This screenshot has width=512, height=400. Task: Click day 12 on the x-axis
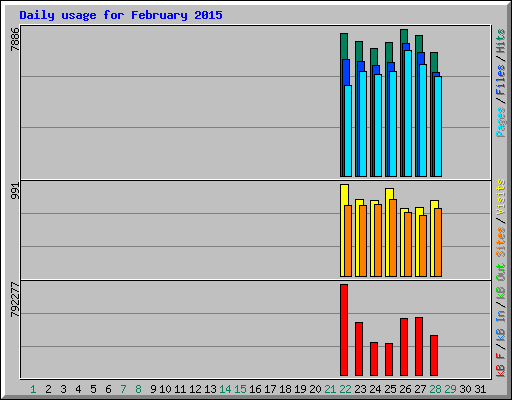coord(195,389)
